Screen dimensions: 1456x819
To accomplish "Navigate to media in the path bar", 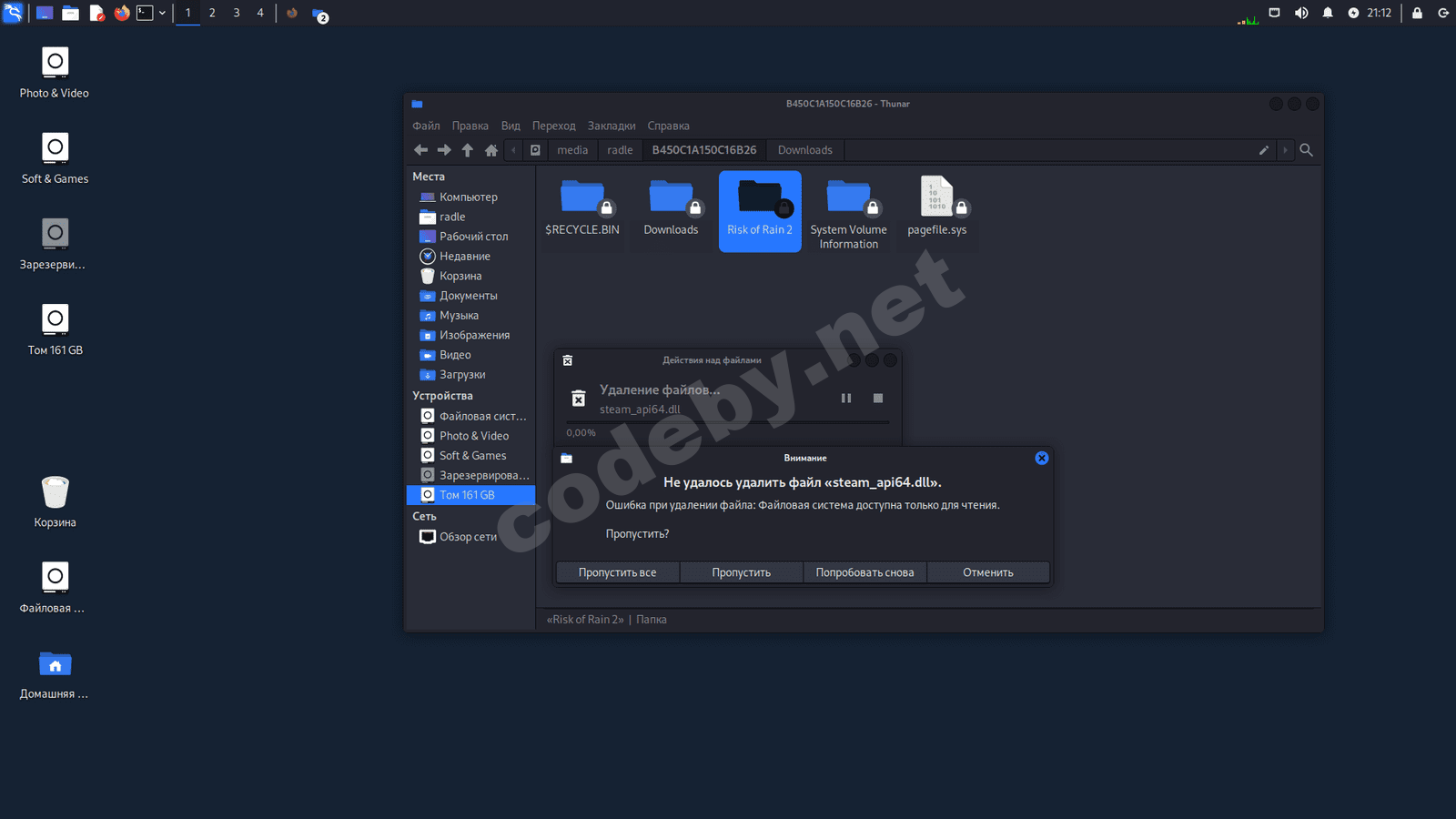I will (x=572, y=150).
